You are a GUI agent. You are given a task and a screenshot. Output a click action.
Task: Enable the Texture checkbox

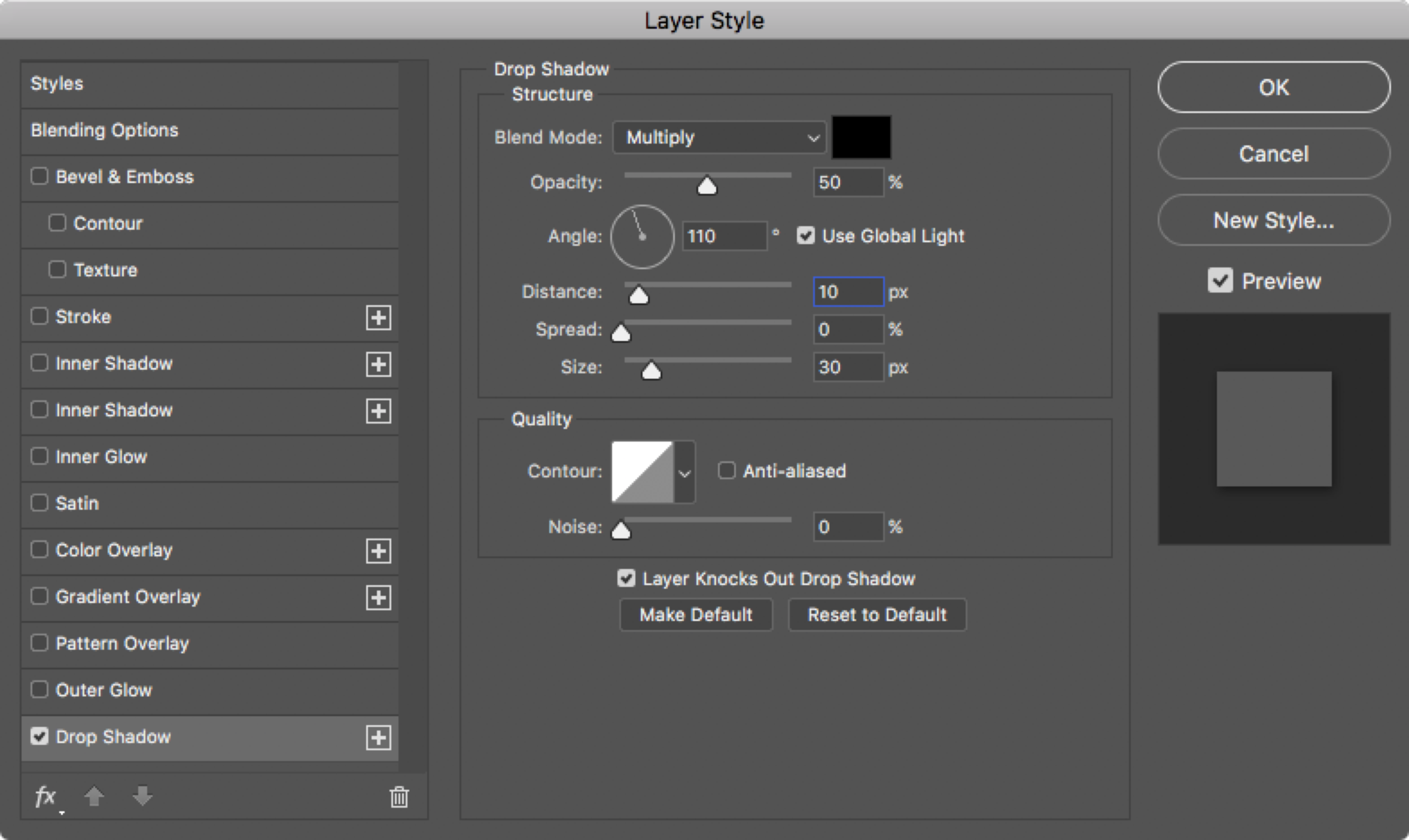pos(57,269)
